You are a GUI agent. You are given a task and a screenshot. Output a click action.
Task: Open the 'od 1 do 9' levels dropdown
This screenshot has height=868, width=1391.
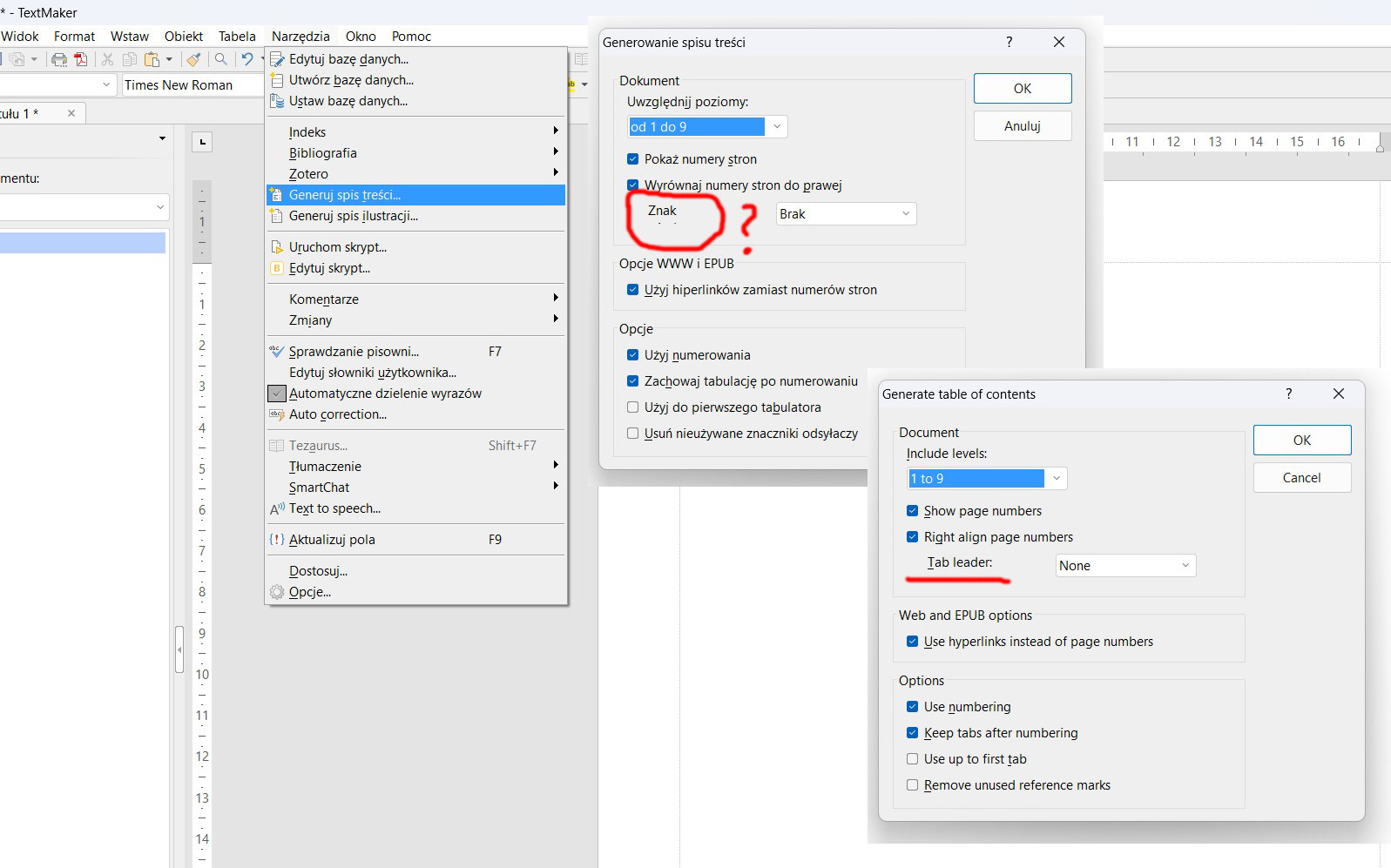pyautogui.click(x=707, y=127)
